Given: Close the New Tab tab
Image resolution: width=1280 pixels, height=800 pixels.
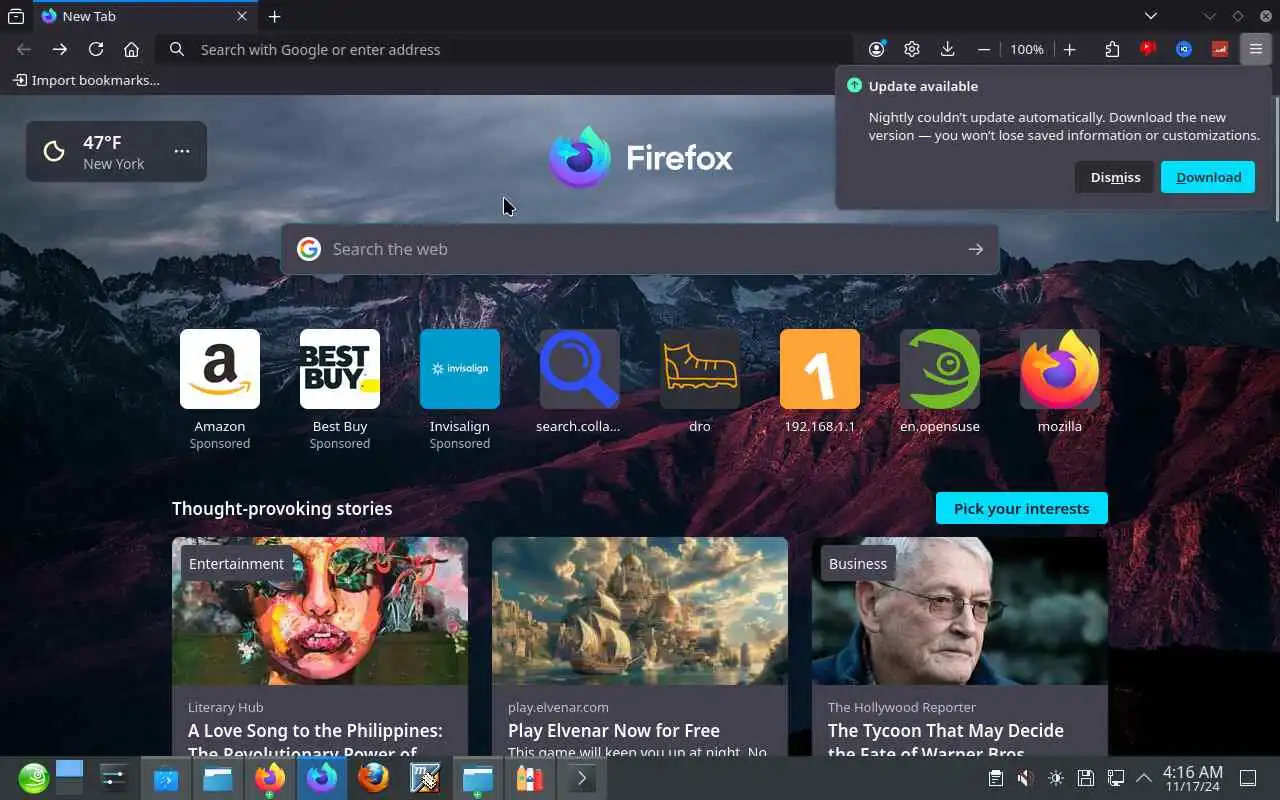Looking at the screenshot, I should pyautogui.click(x=242, y=16).
